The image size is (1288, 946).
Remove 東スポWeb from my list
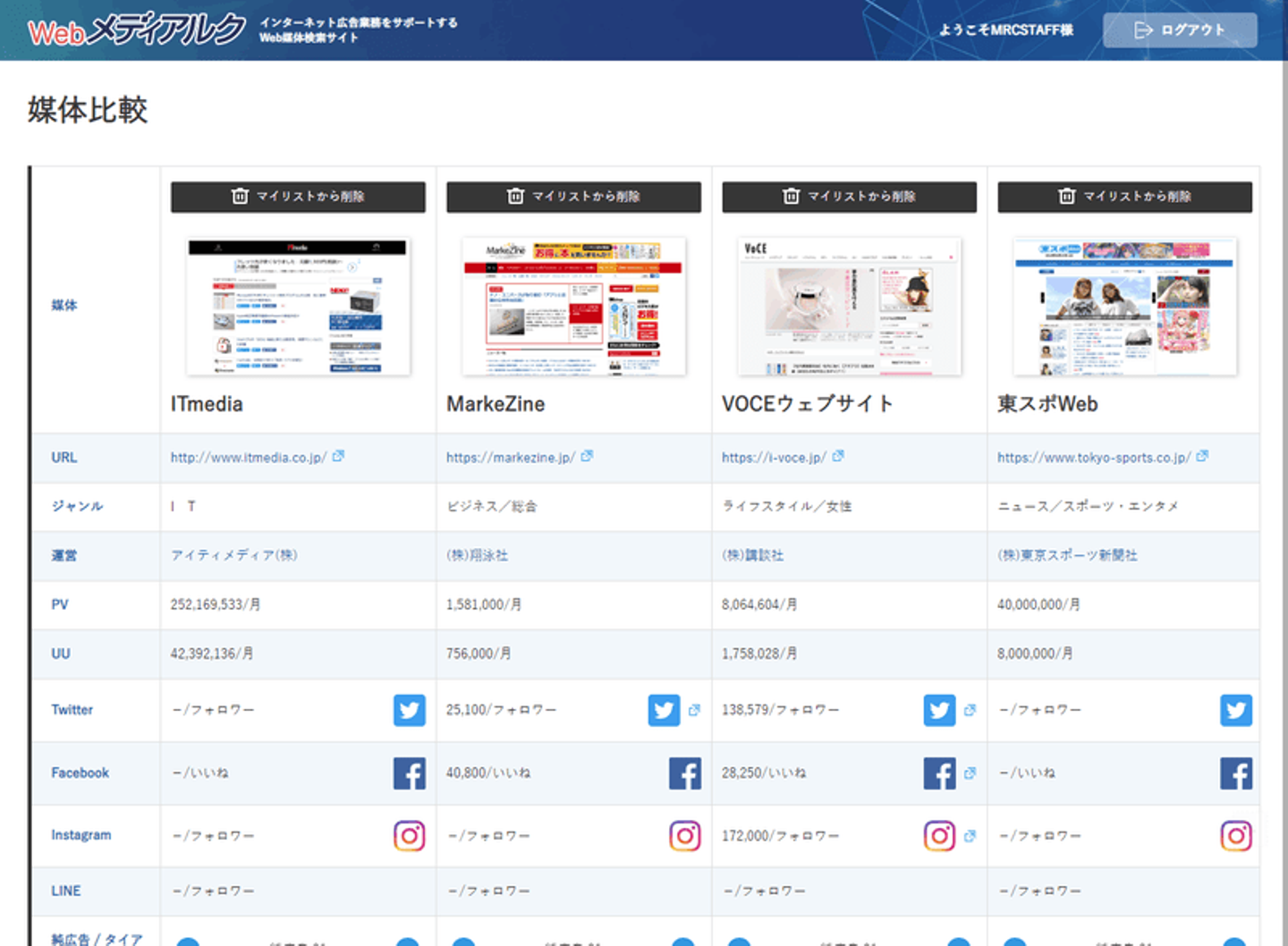(x=1124, y=197)
